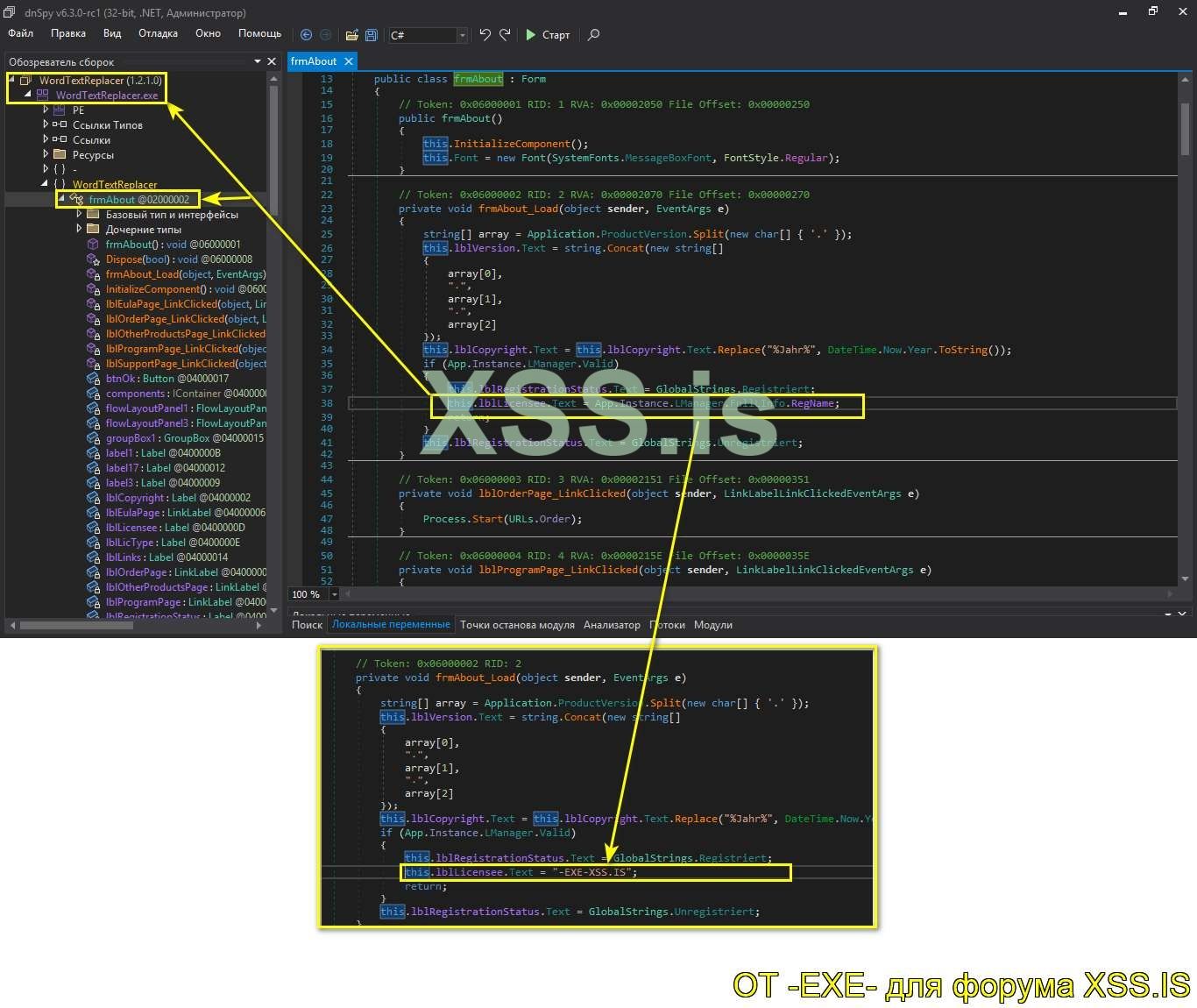Switch to the Точки останова модуля tab
This screenshot has width=1197, height=1008.
(x=517, y=625)
